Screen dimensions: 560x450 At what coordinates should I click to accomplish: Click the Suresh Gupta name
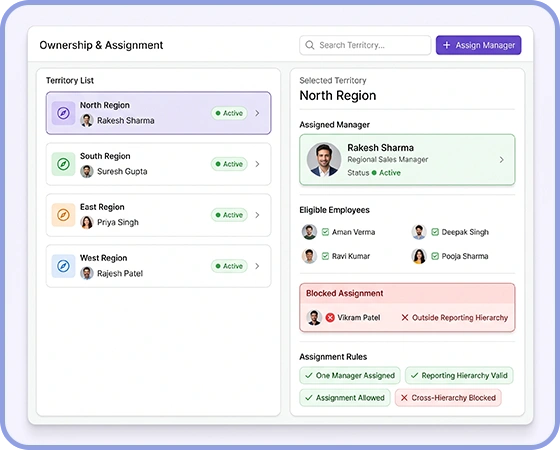tap(122, 171)
